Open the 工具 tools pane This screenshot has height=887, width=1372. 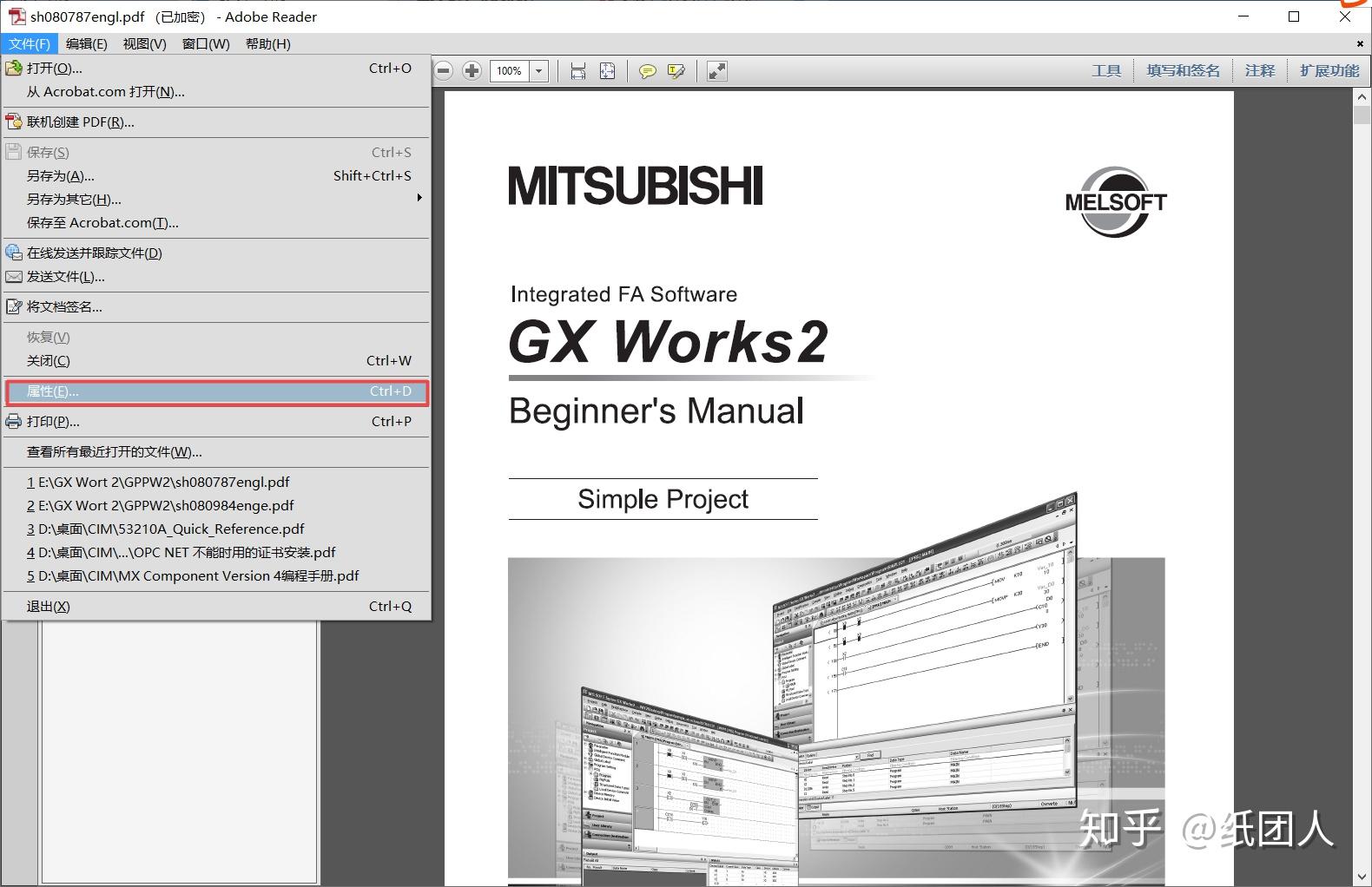[x=1106, y=71]
